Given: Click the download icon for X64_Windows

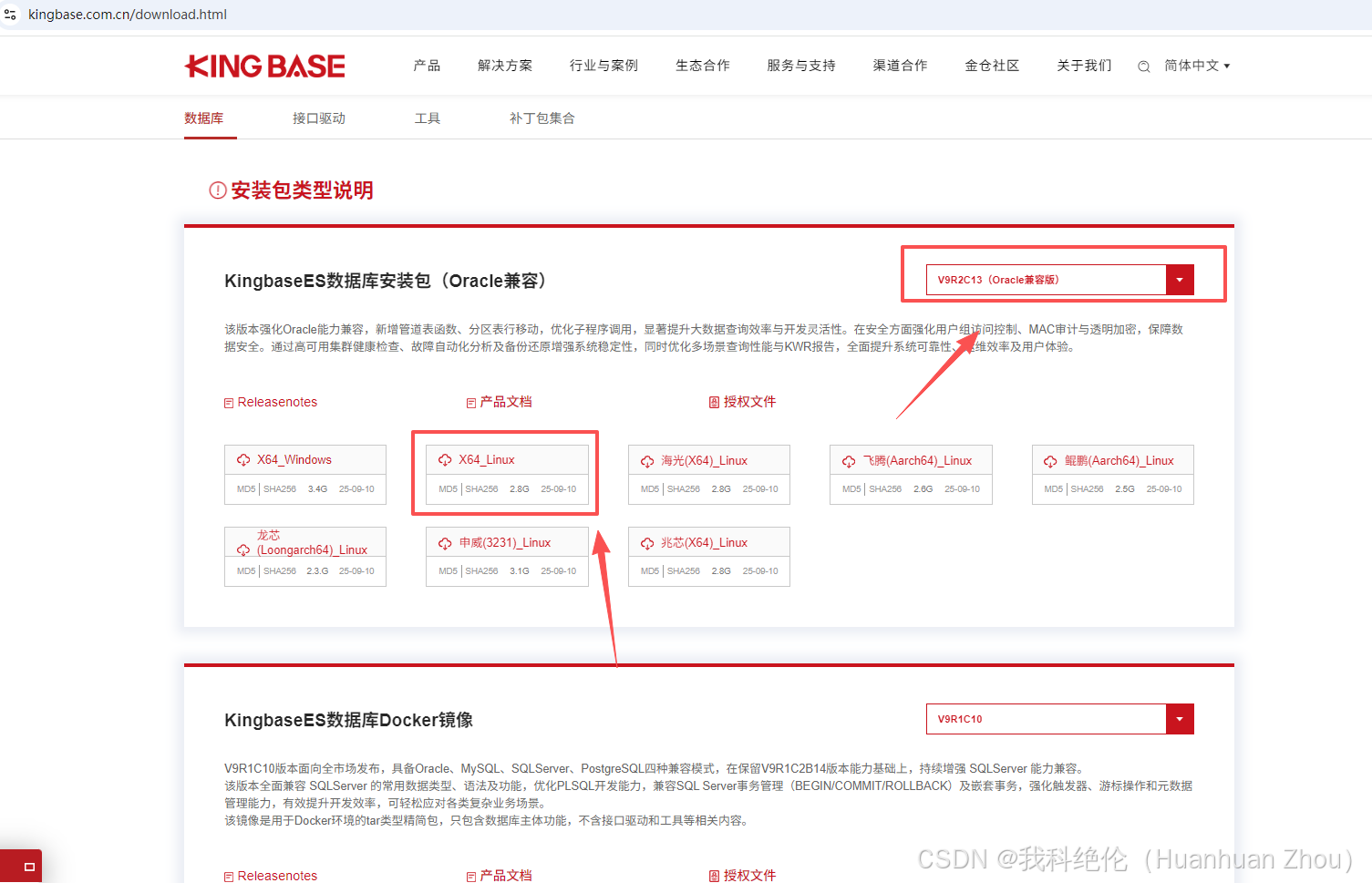Looking at the screenshot, I should pos(243,460).
